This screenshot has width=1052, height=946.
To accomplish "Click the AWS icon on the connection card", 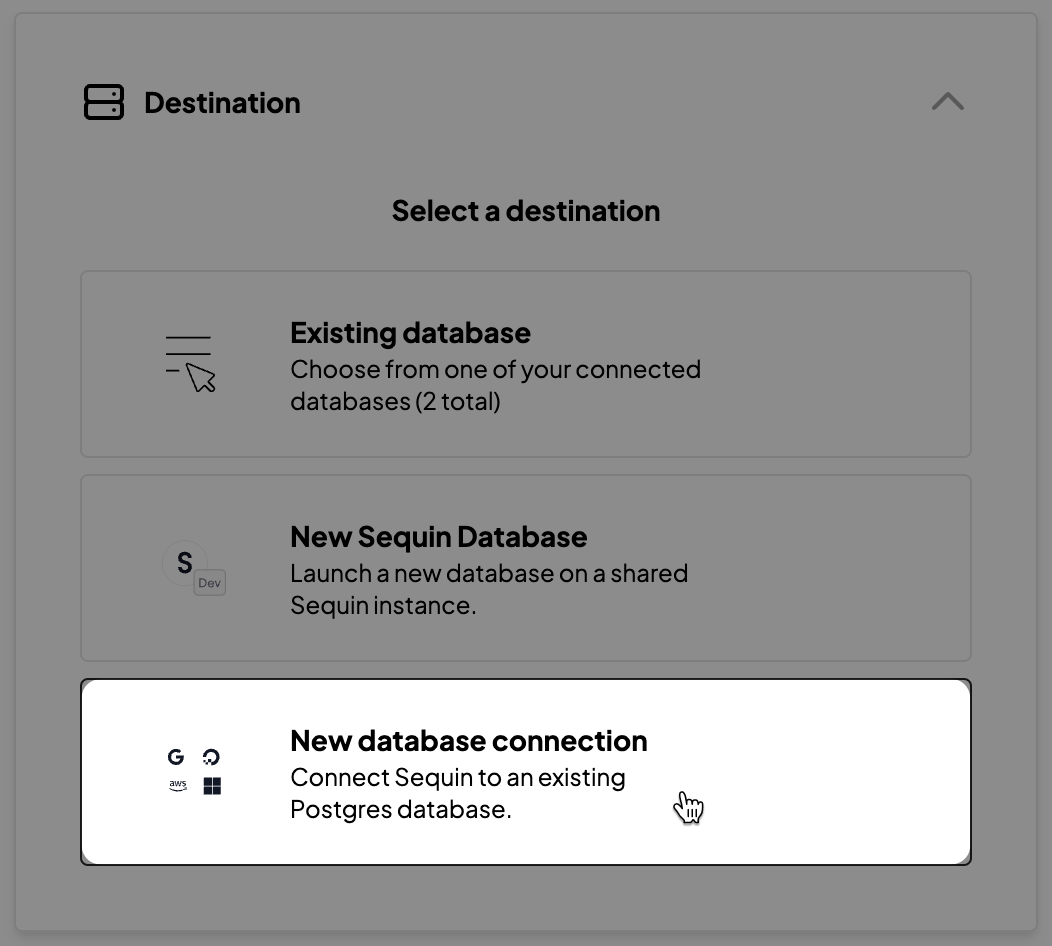I will [x=177, y=786].
